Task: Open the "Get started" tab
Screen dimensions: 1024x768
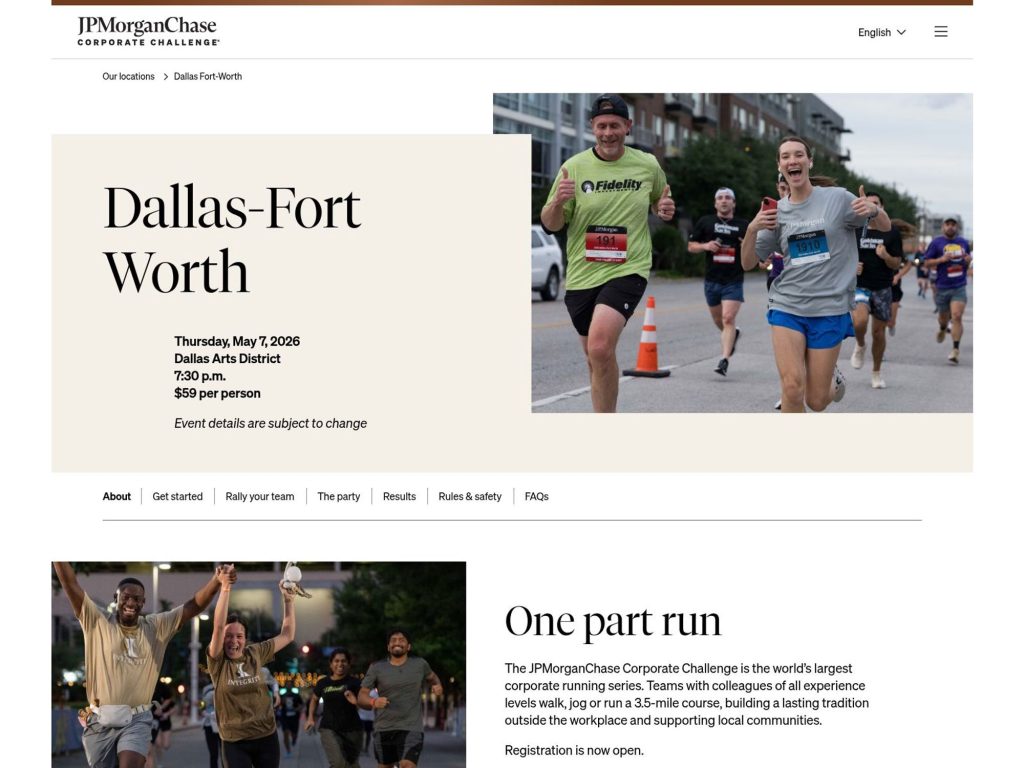Action: (x=178, y=496)
